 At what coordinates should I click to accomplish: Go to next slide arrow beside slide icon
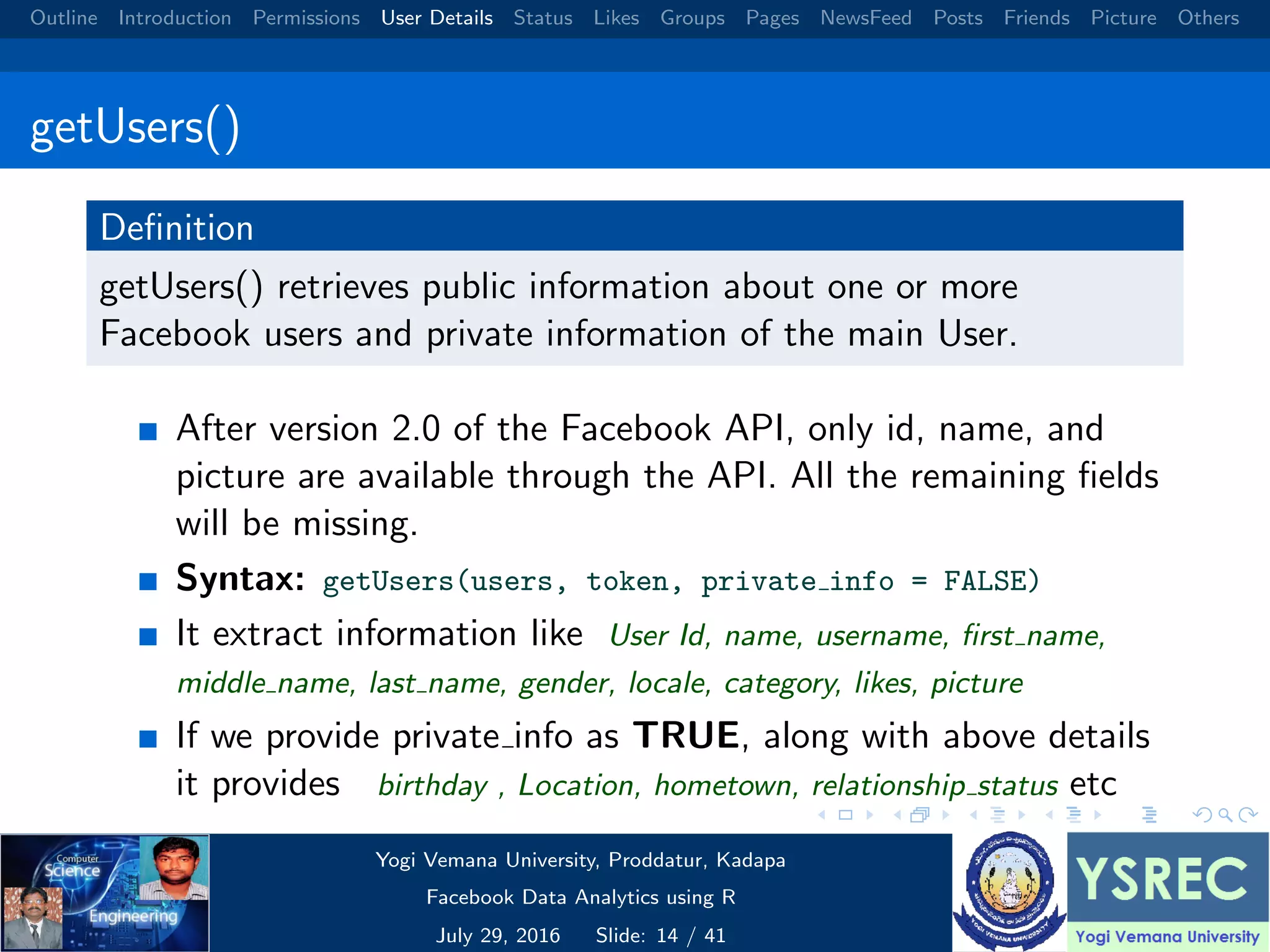tap(869, 815)
